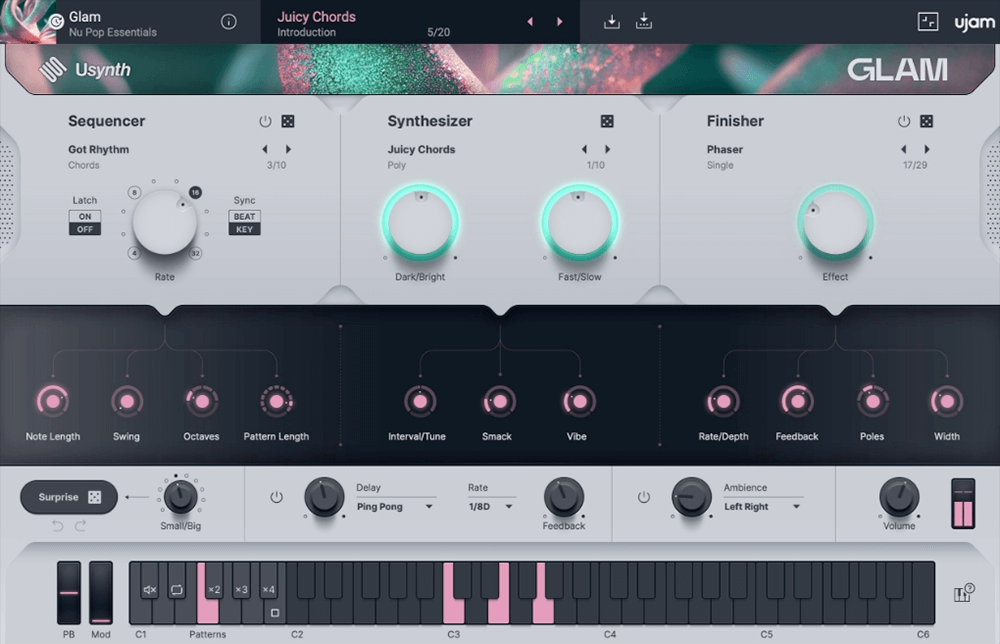1000x644 pixels.
Task: Open keyboard help icon at bottom right
Action: click(963, 594)
